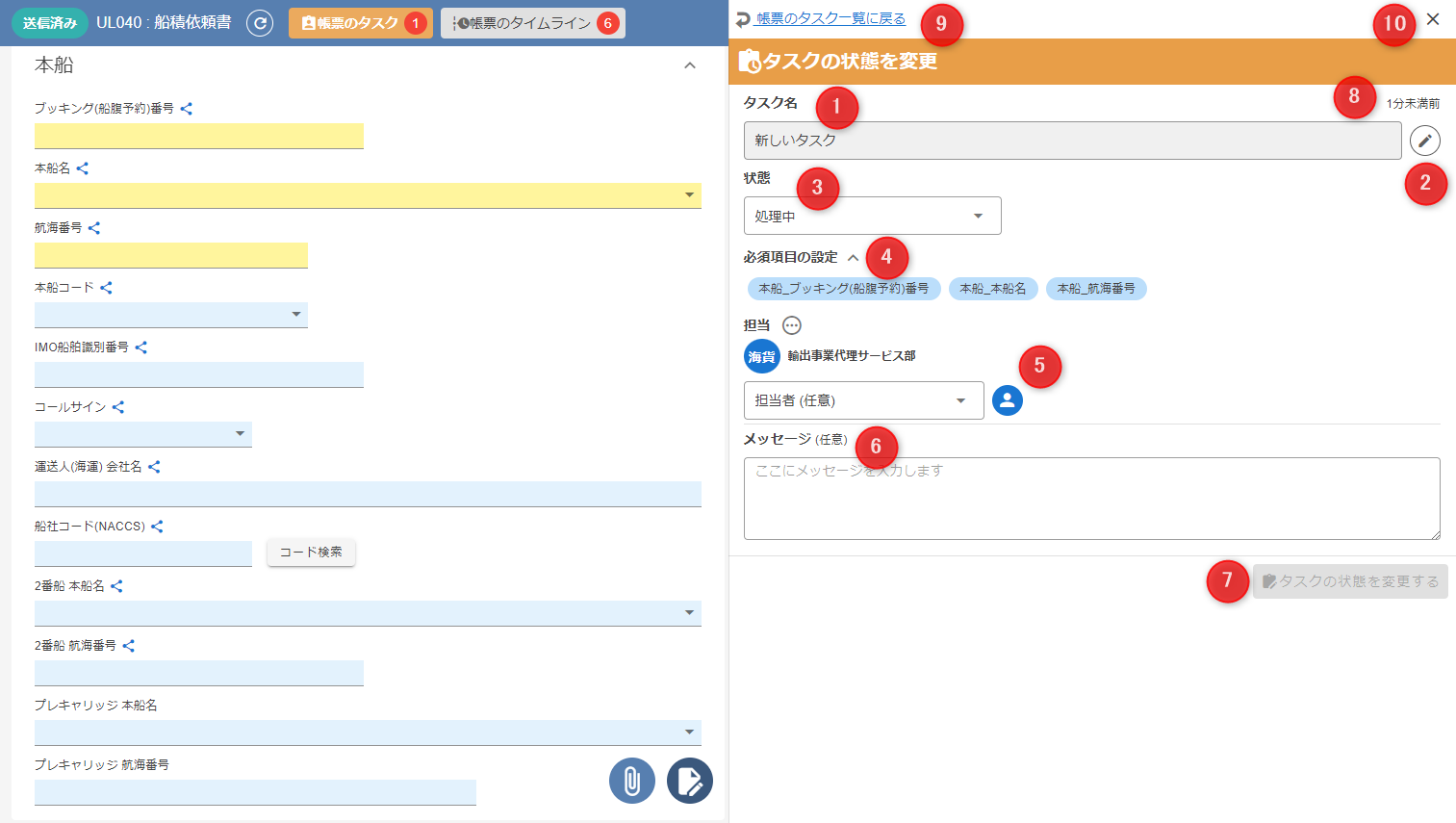
Task: Click the コード検索 button
Action: coord(311,553)
